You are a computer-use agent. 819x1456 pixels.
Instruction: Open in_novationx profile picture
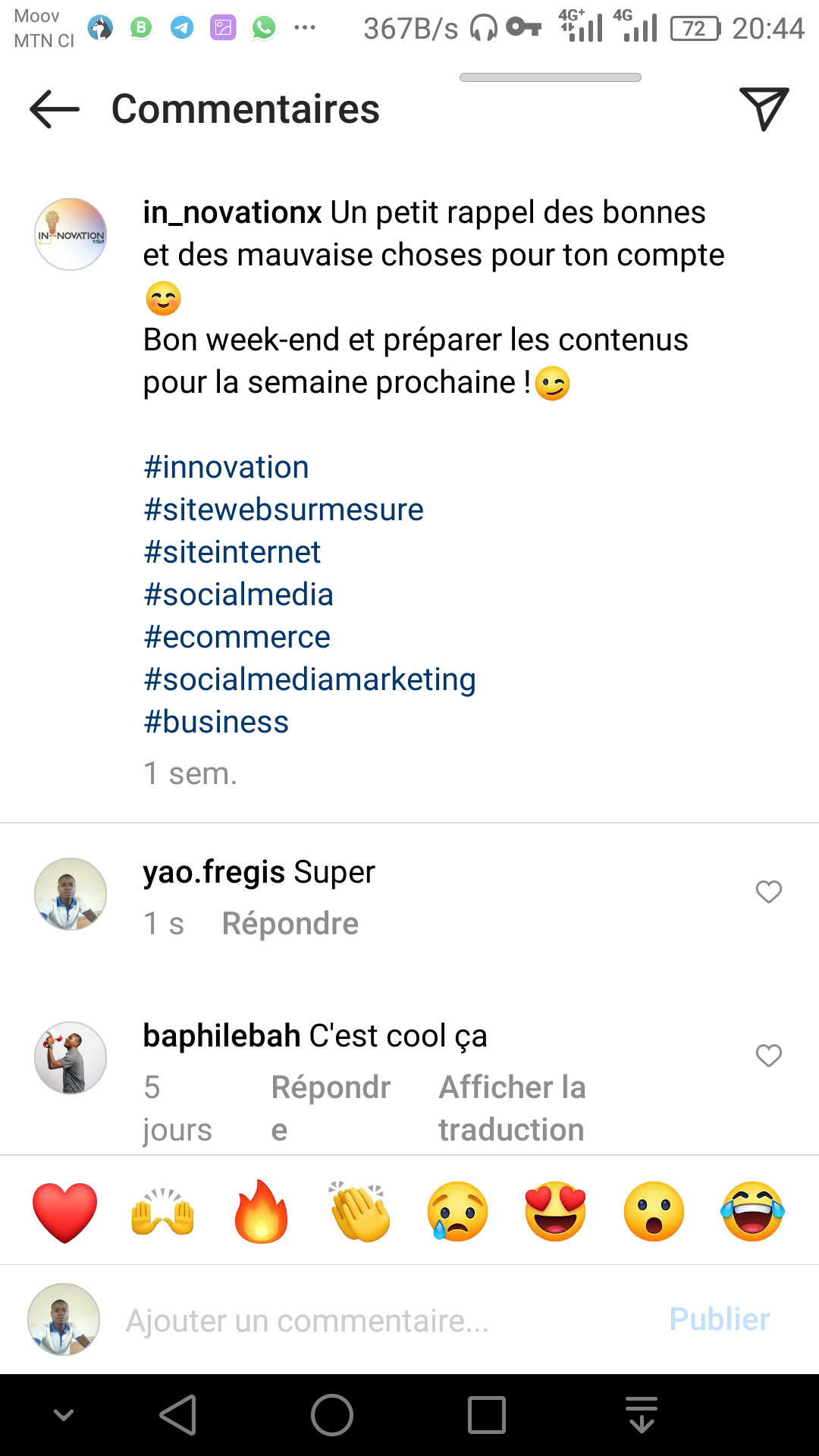point(71,234)
